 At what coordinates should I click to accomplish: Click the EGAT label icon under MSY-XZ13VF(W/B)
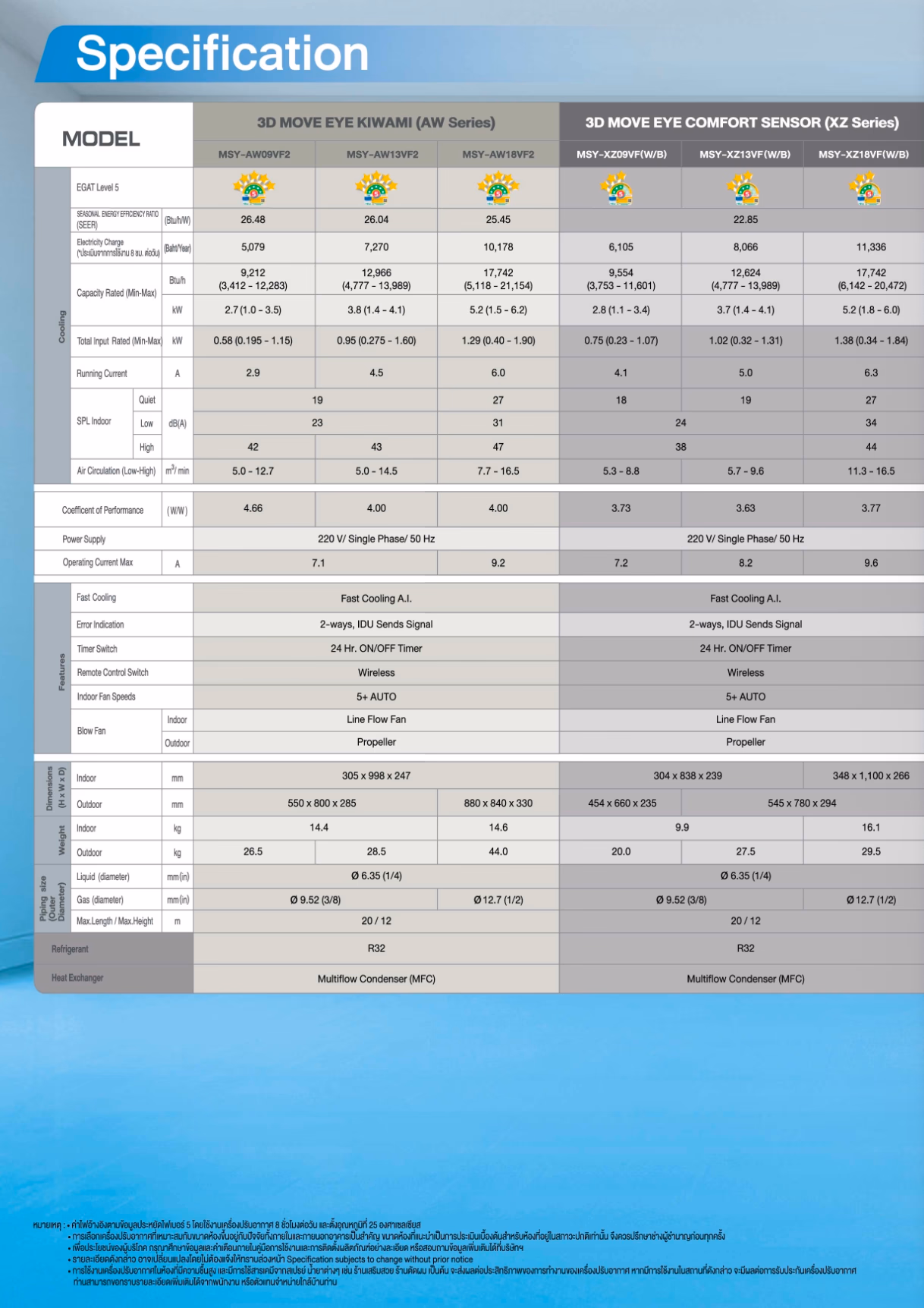tap(746, 188)
